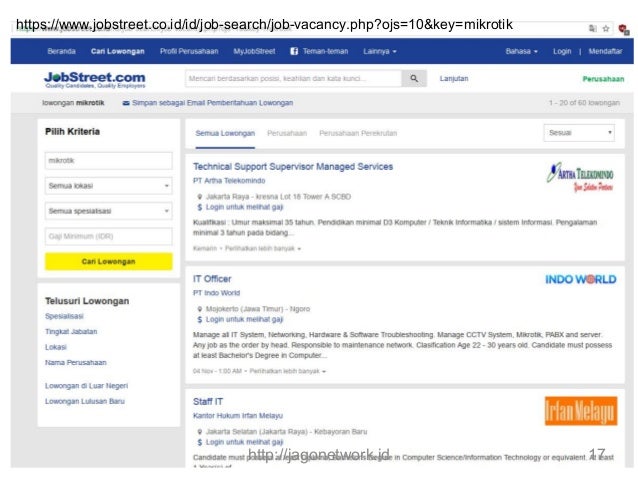Click the Irfan Melayu company logo
Screen dimensions: 638x479
click(x=581, y=411)
